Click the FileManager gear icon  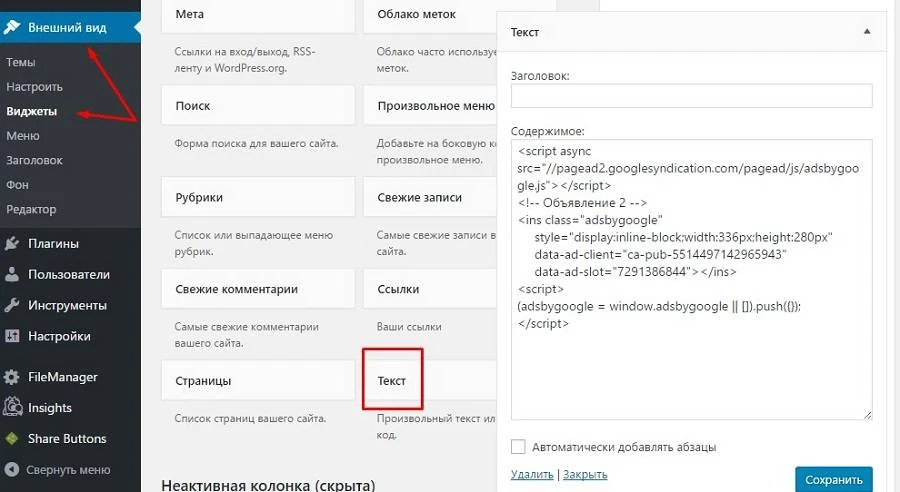12,377
